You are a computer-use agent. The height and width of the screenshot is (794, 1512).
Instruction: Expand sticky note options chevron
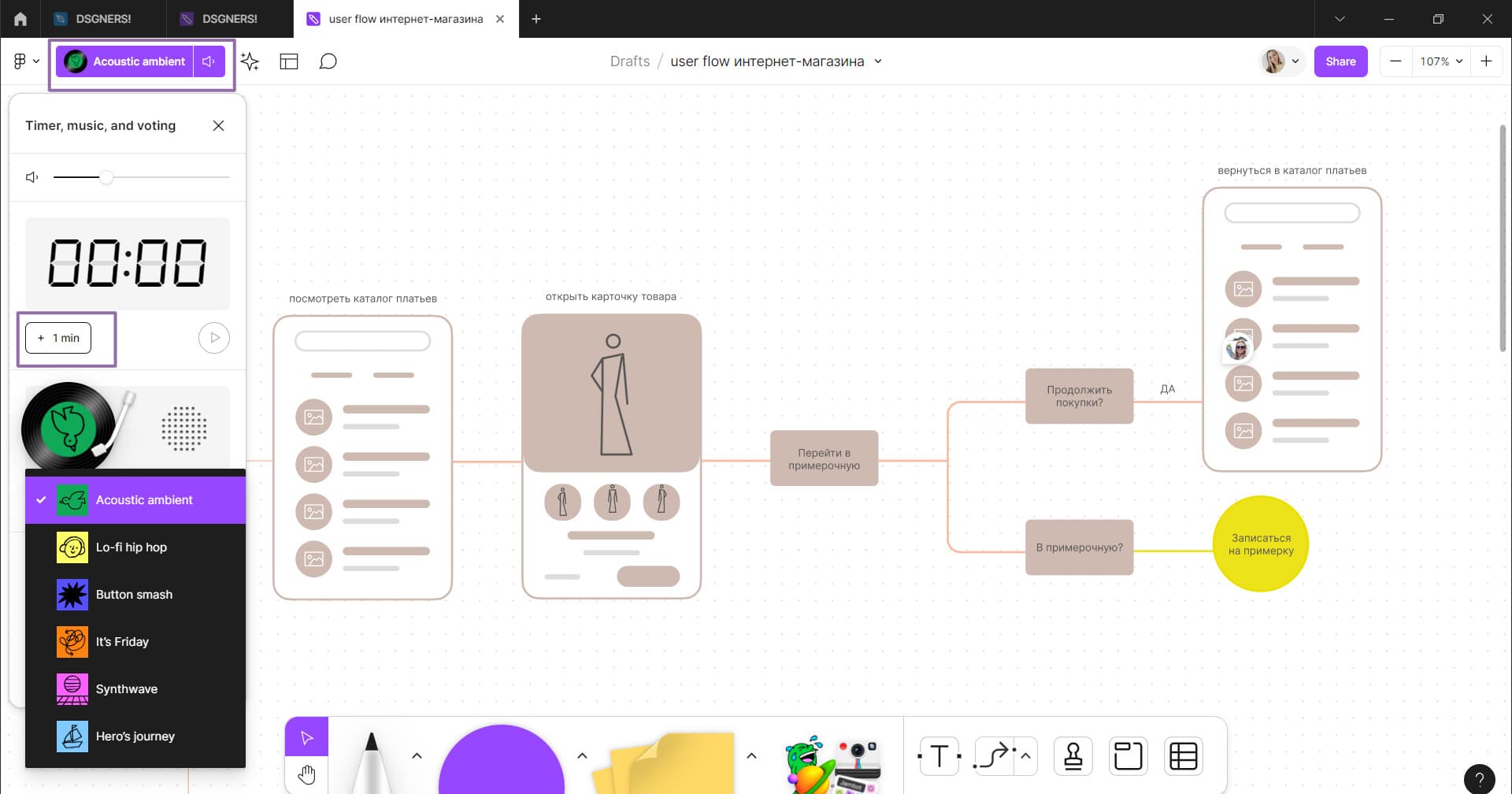(751, 756)
